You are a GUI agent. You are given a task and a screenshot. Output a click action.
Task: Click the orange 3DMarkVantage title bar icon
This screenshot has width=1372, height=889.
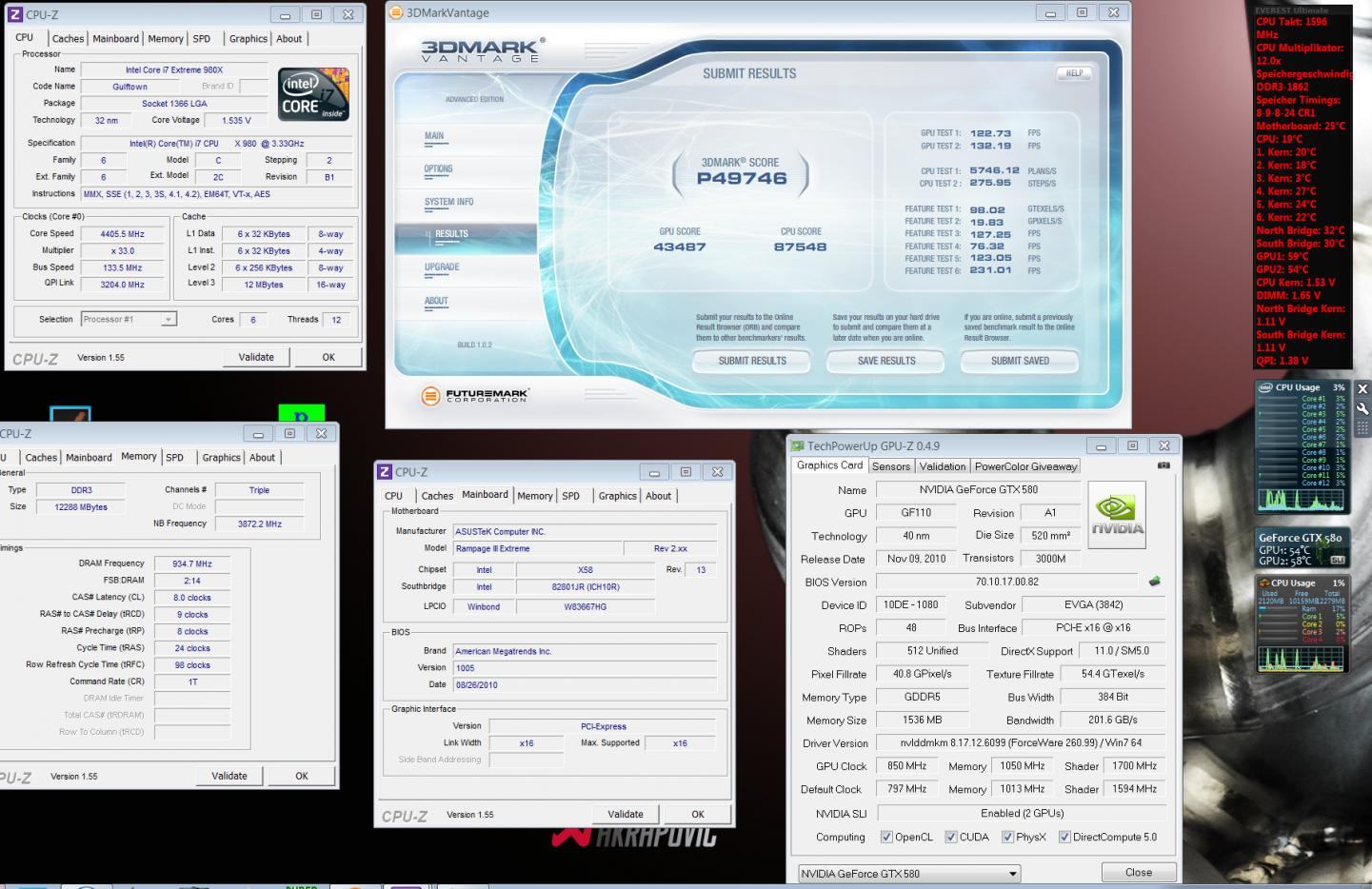coord(396,13)
